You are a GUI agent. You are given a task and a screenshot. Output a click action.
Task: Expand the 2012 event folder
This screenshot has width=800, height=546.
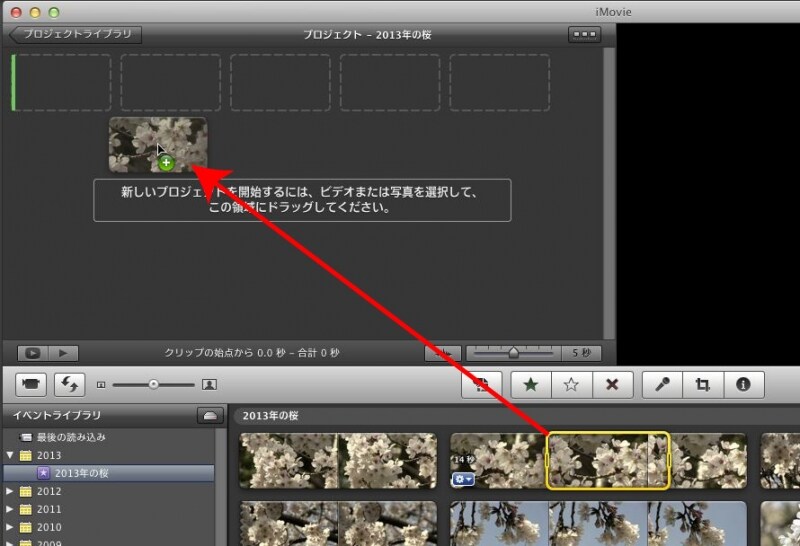tap(10, 491)
